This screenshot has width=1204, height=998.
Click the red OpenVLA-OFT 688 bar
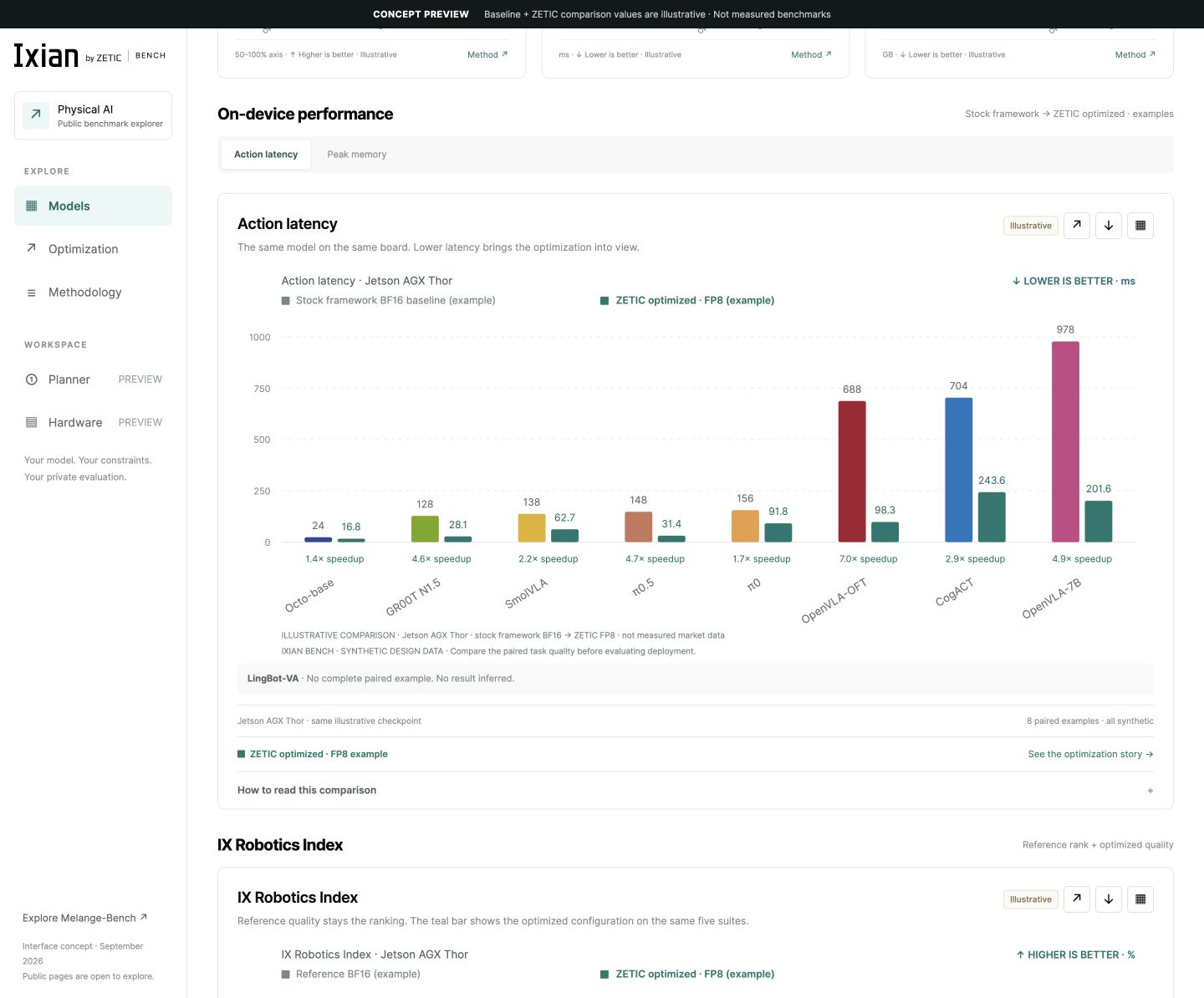pyautogui.click(x=852, y=471)
